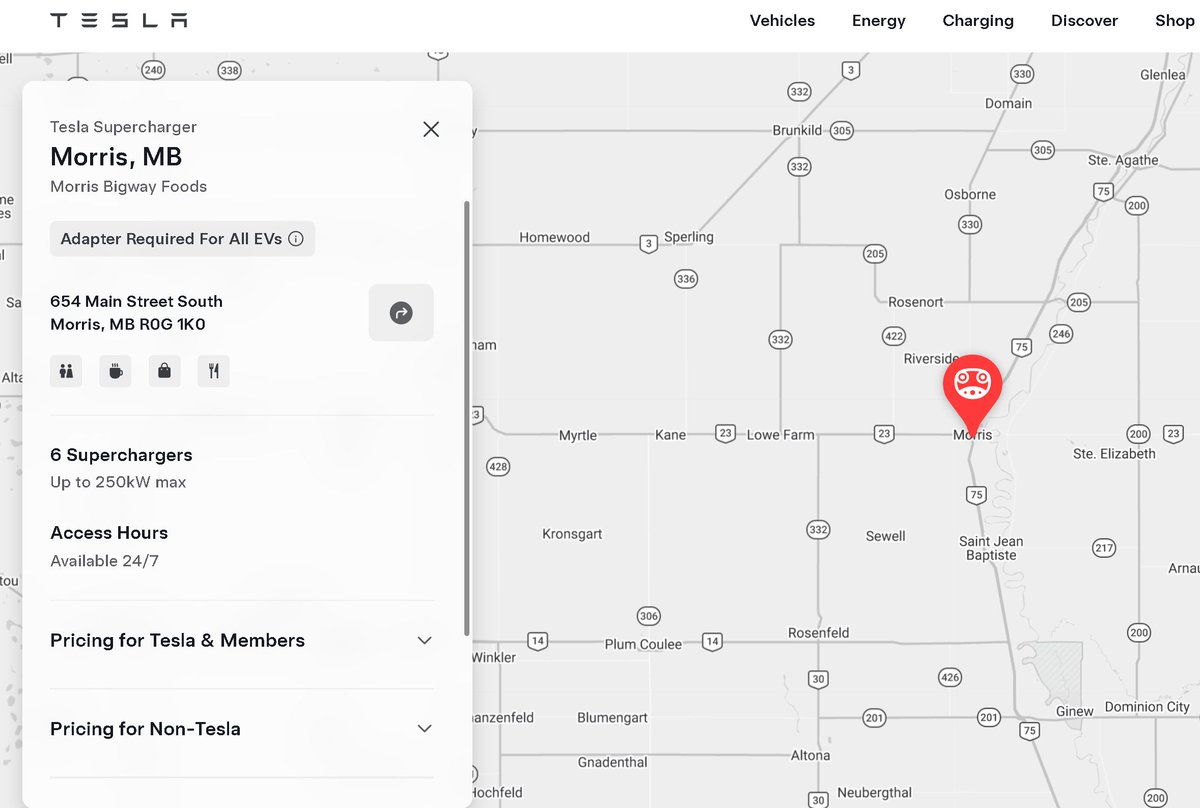1200x808 pixels.
Task: Open the Discover menu
Action: 1084,20
